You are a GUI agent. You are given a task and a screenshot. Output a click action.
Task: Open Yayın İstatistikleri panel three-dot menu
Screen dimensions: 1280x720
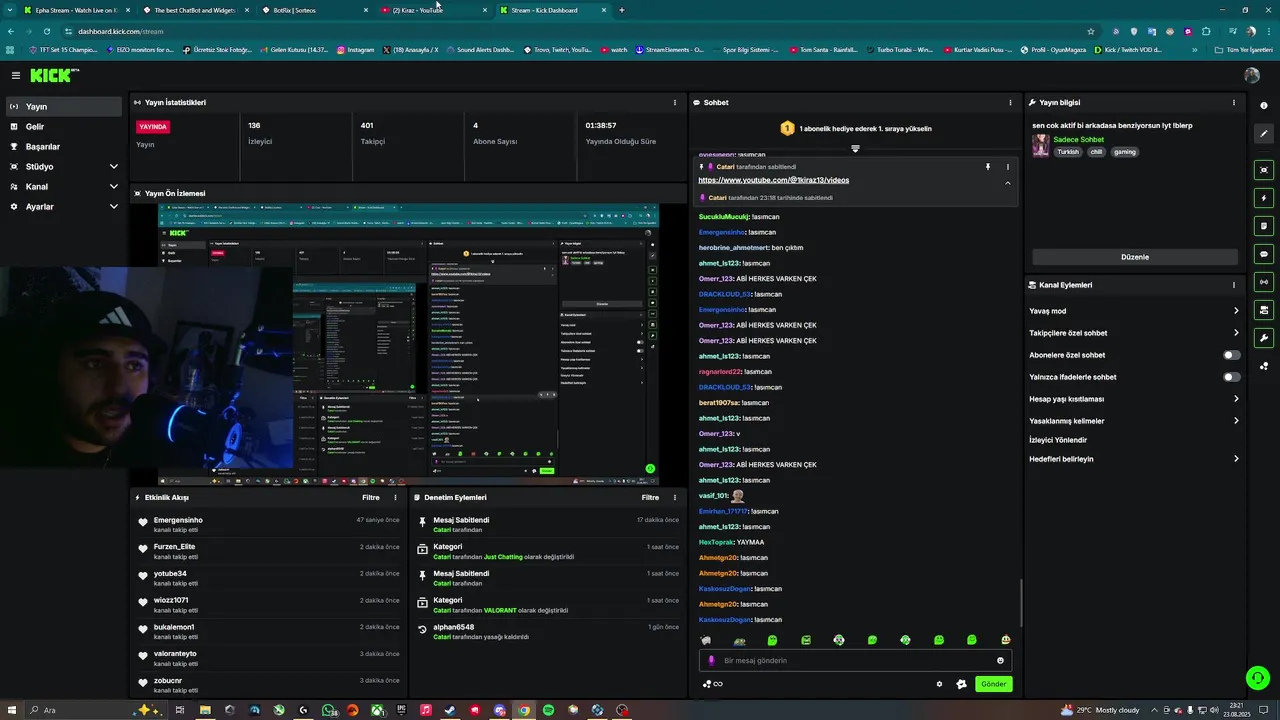coord(674,102)
